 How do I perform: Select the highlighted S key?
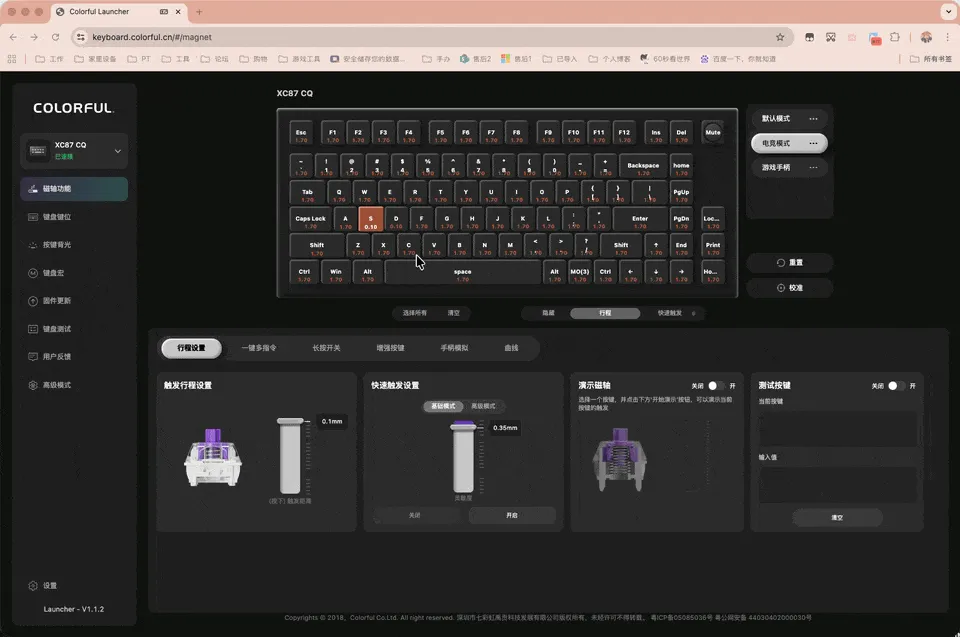coord(370,219)
